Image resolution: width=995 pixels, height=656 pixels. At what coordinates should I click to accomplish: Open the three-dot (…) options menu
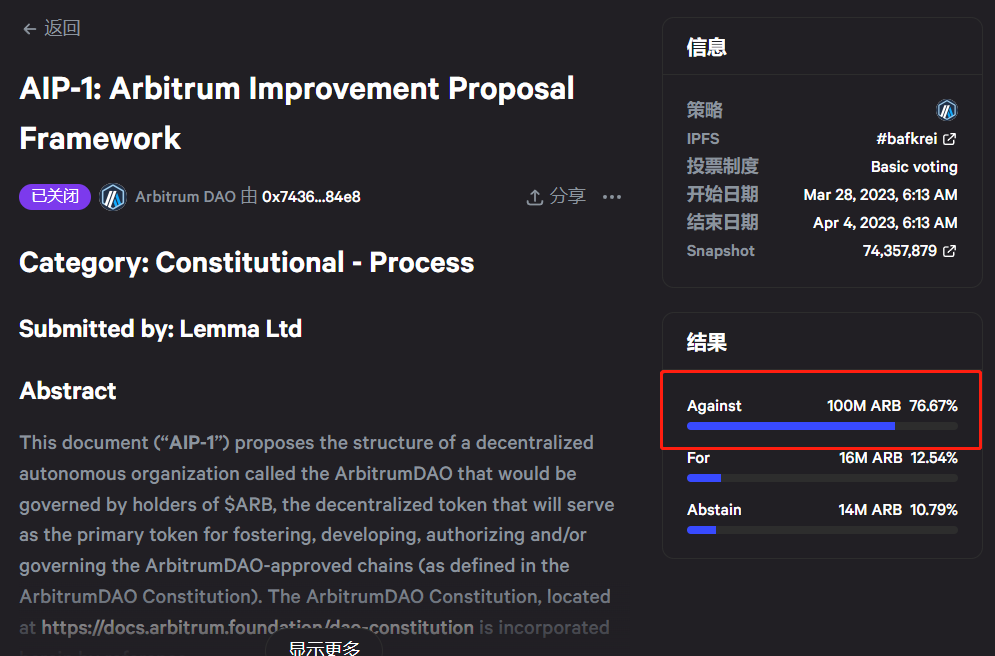click(x=611, y=197)
